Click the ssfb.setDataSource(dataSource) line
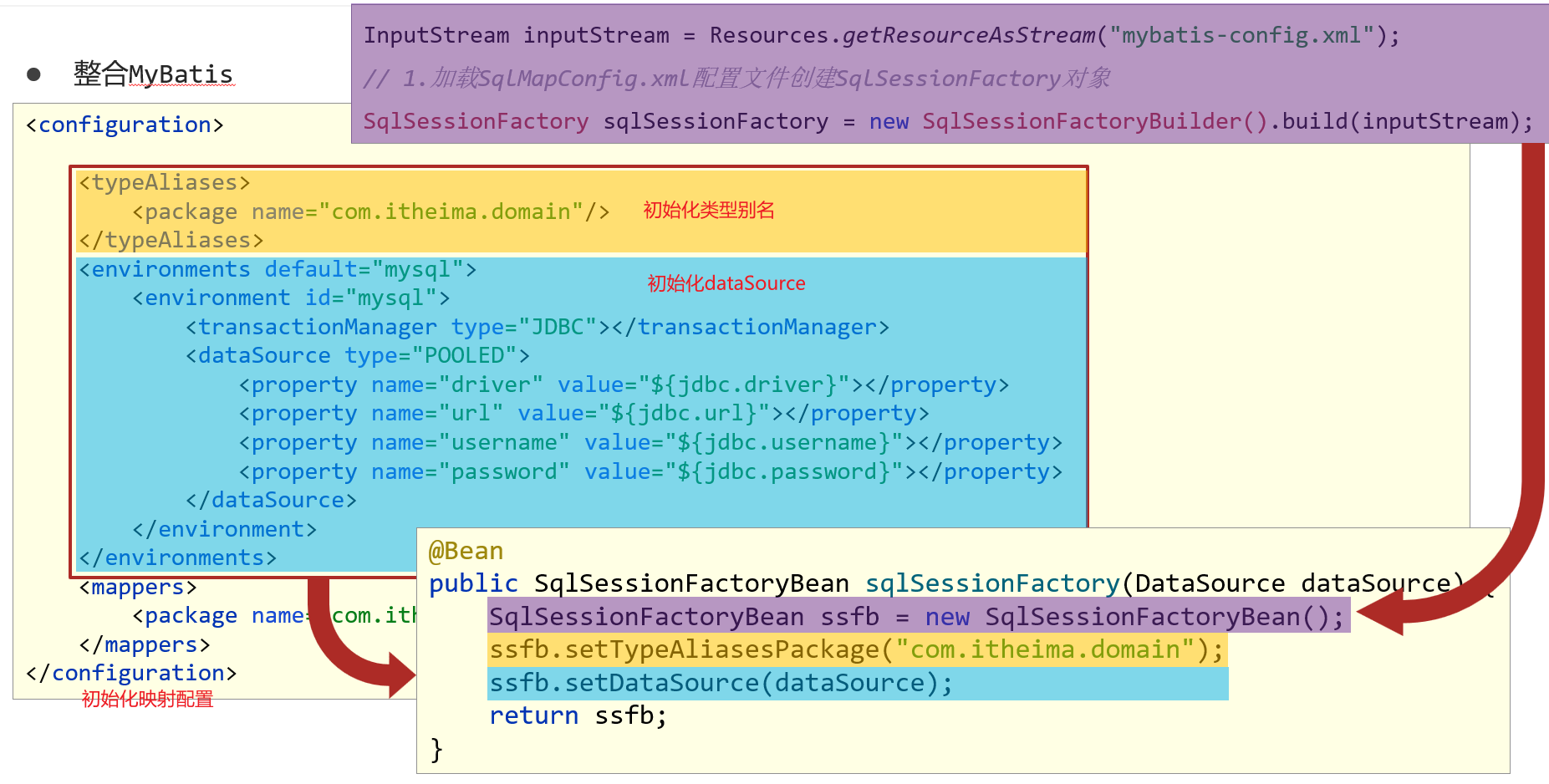1549x784 pixels. (721, 683)
